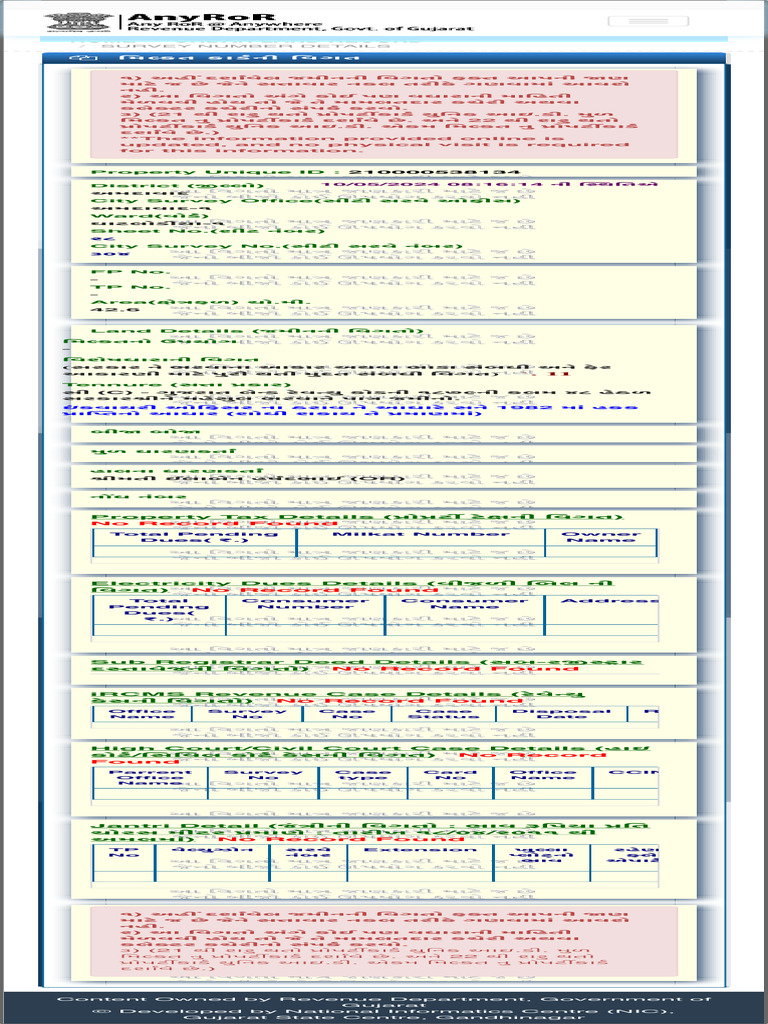
Task: Click the Parrent Office Name column header
Action: point(150,777)
